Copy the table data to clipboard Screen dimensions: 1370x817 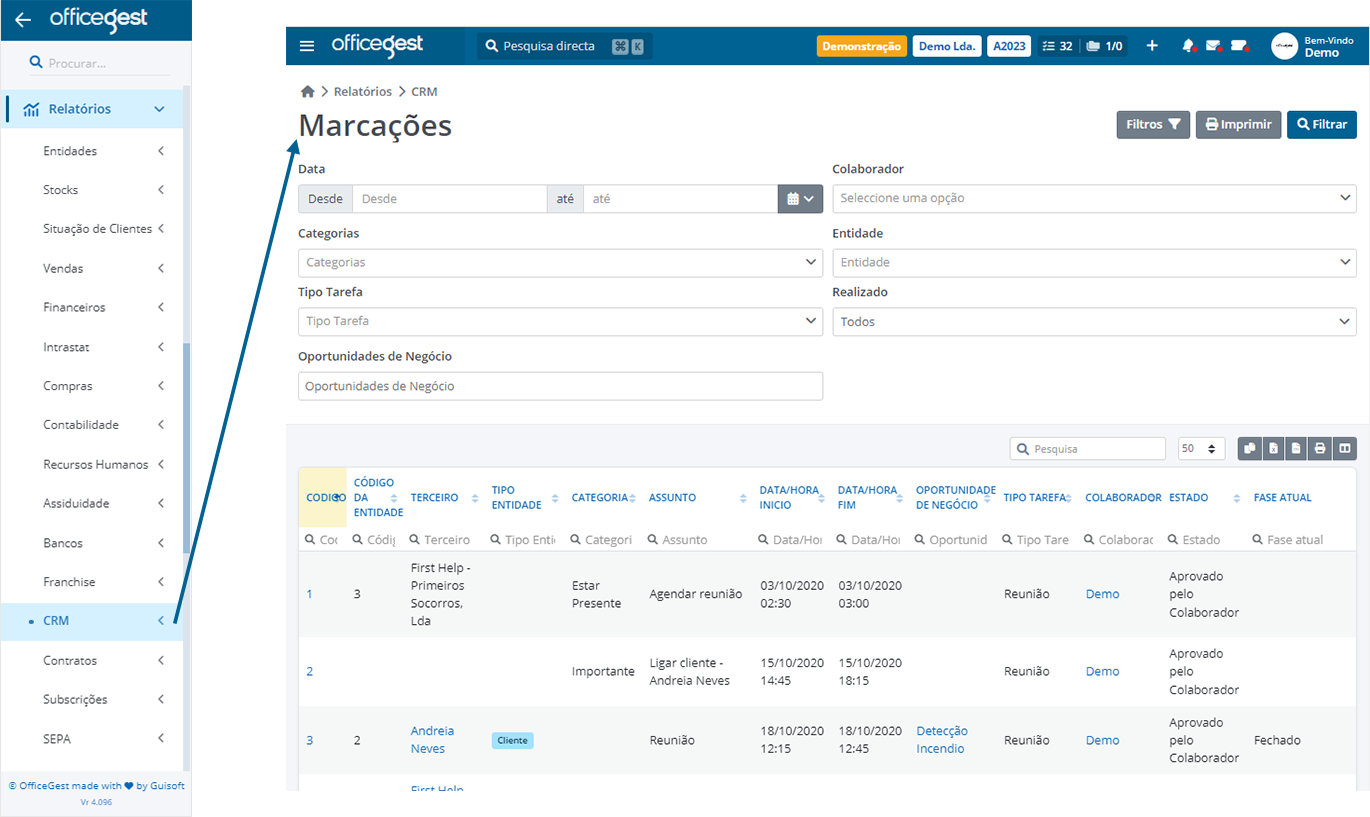click(x=1249, y=448)
